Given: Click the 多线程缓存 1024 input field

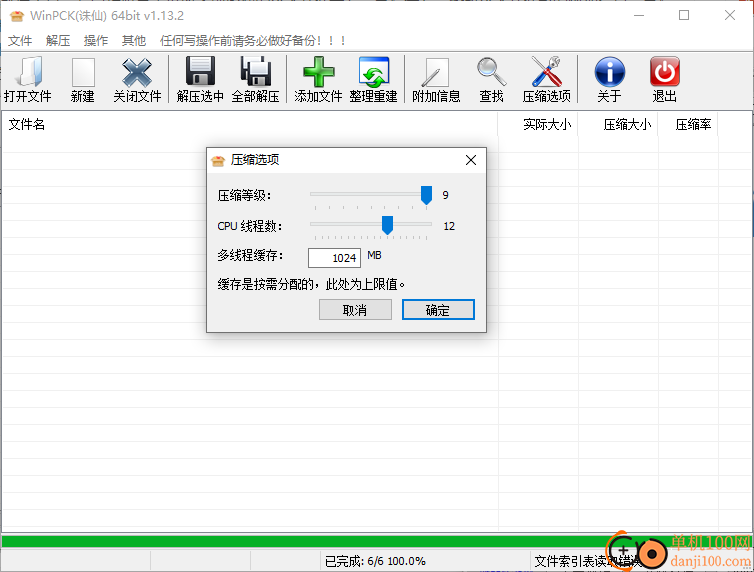Looking at the screenshot, I should (x=334, y=258).
